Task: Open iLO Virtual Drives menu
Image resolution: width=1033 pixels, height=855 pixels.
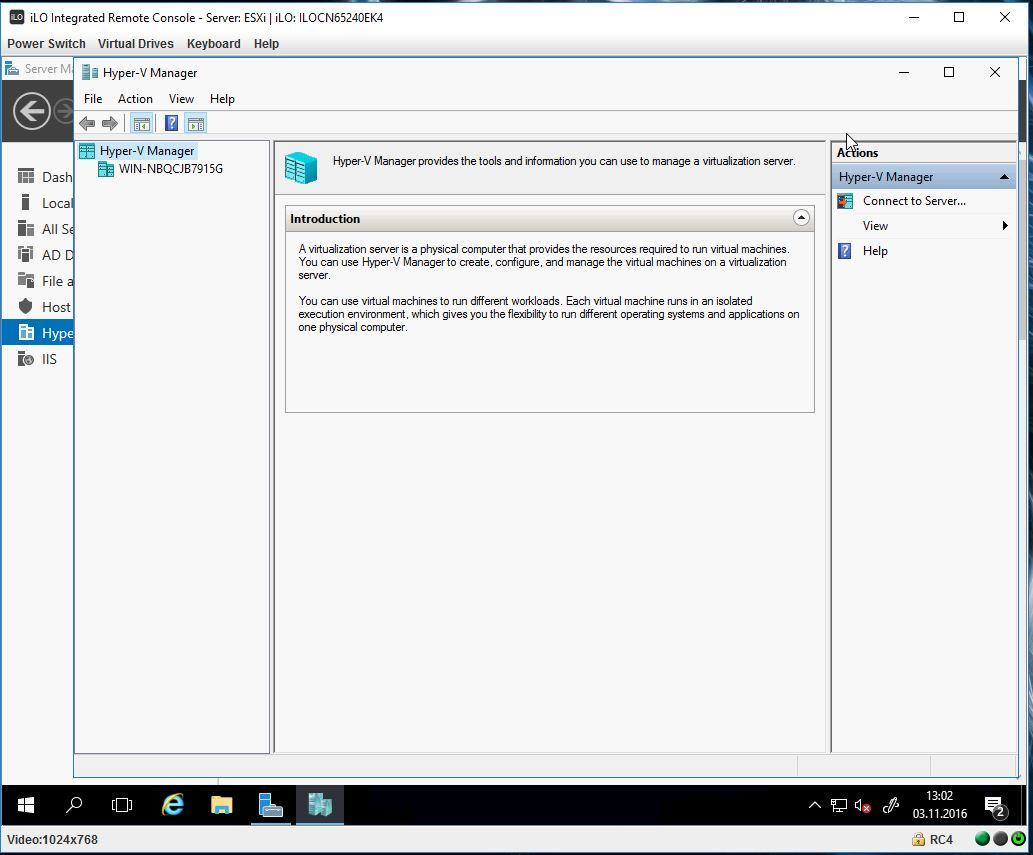Action: pyautogui.click(x=136, y=43)
